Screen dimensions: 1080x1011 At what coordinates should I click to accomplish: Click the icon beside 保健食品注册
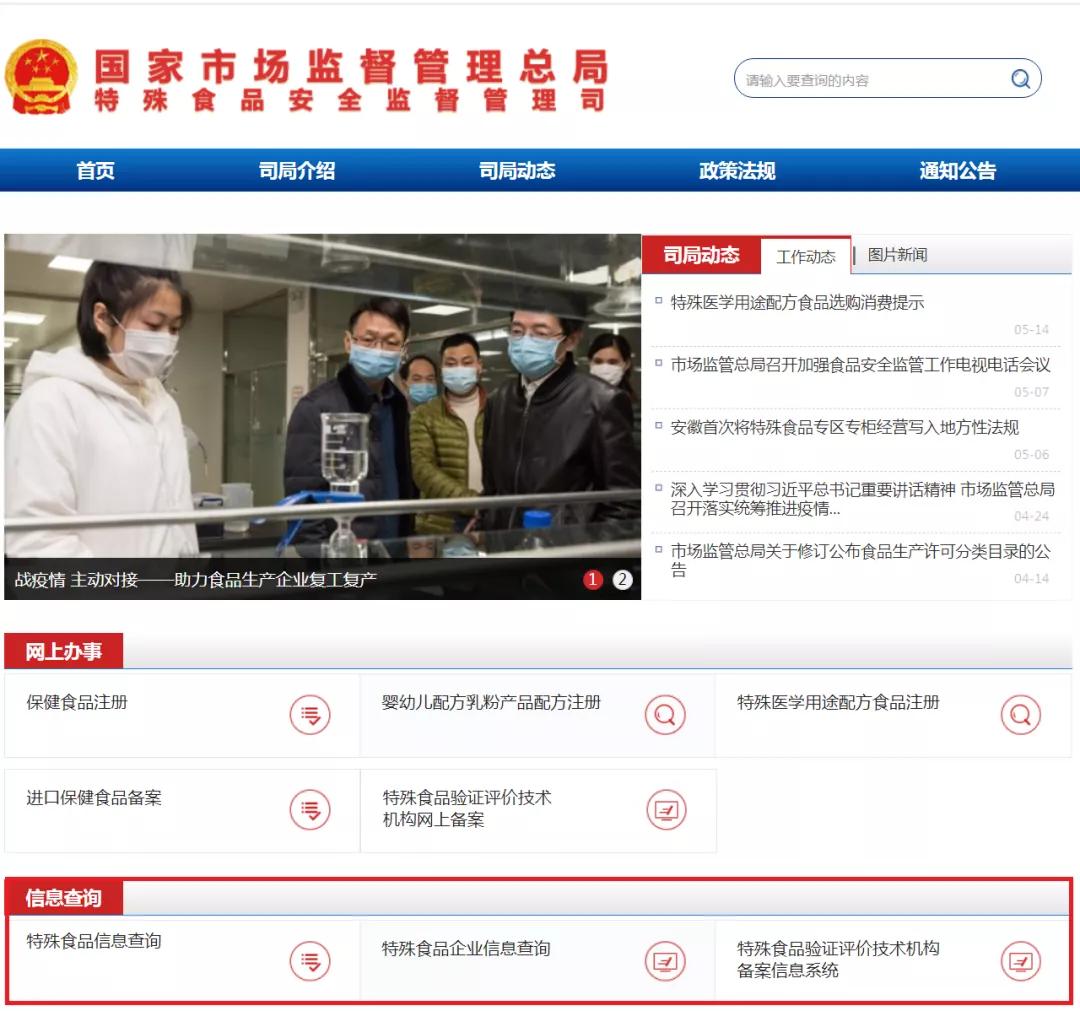[x=311, y=714]
